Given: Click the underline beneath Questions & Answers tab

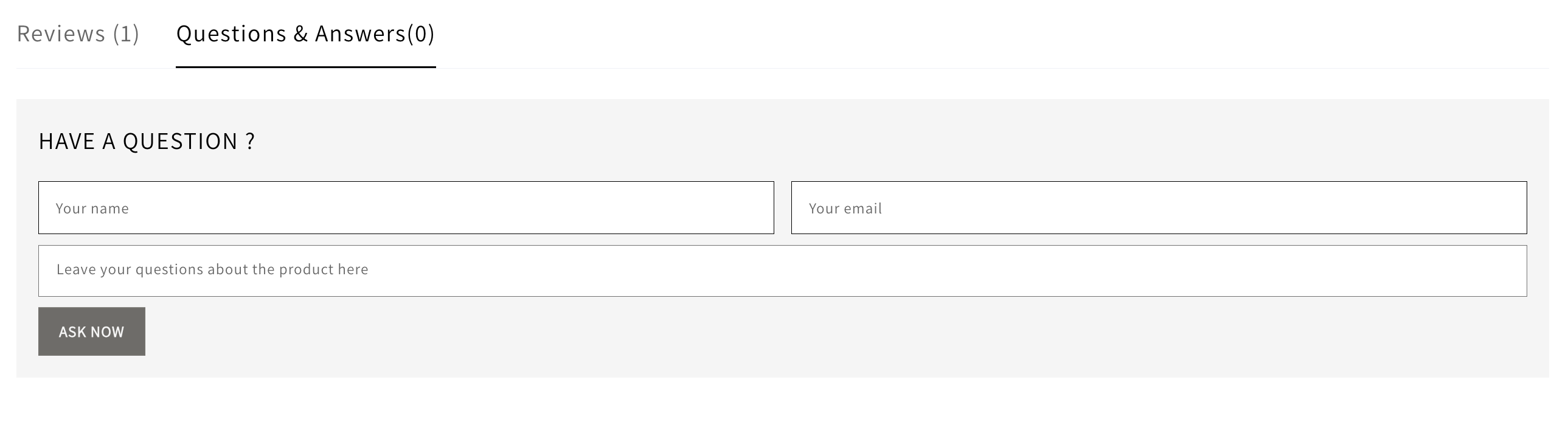Looking at the screenshot, I should 305,67.
